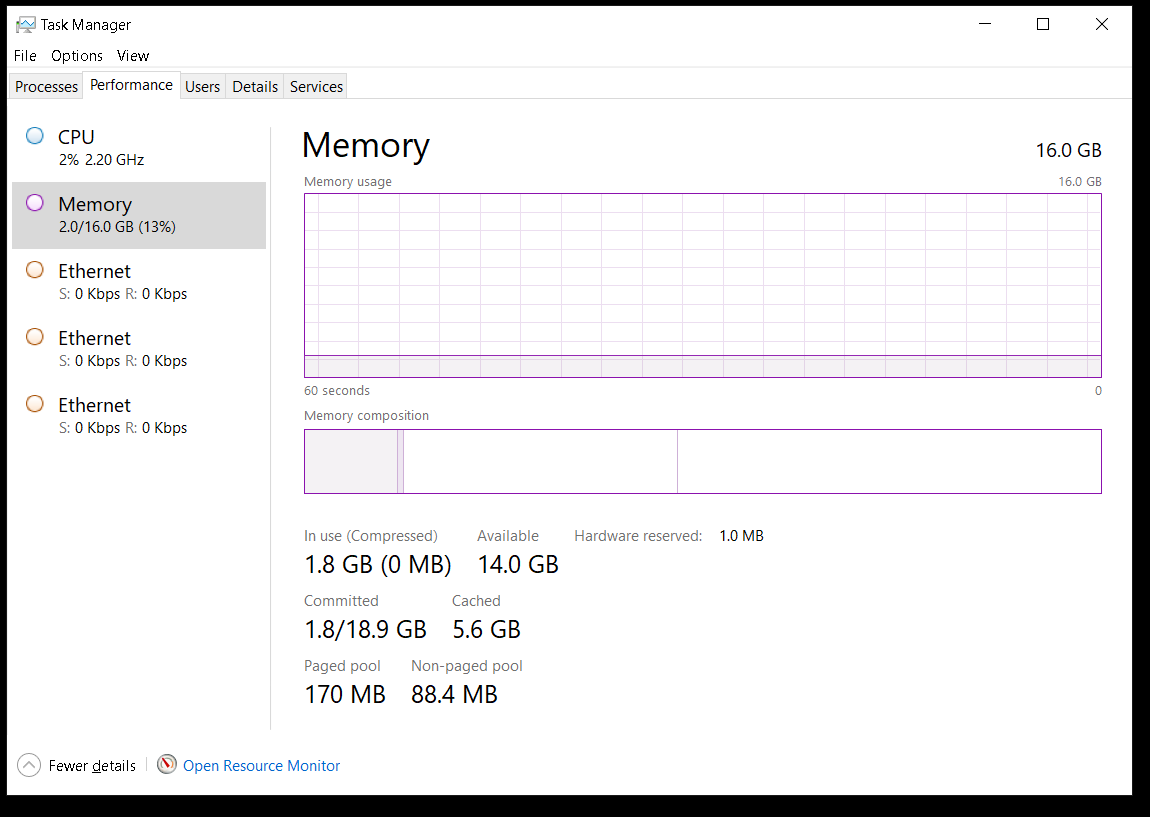Click the "88.4 MB" non-paged pool value

454,695
